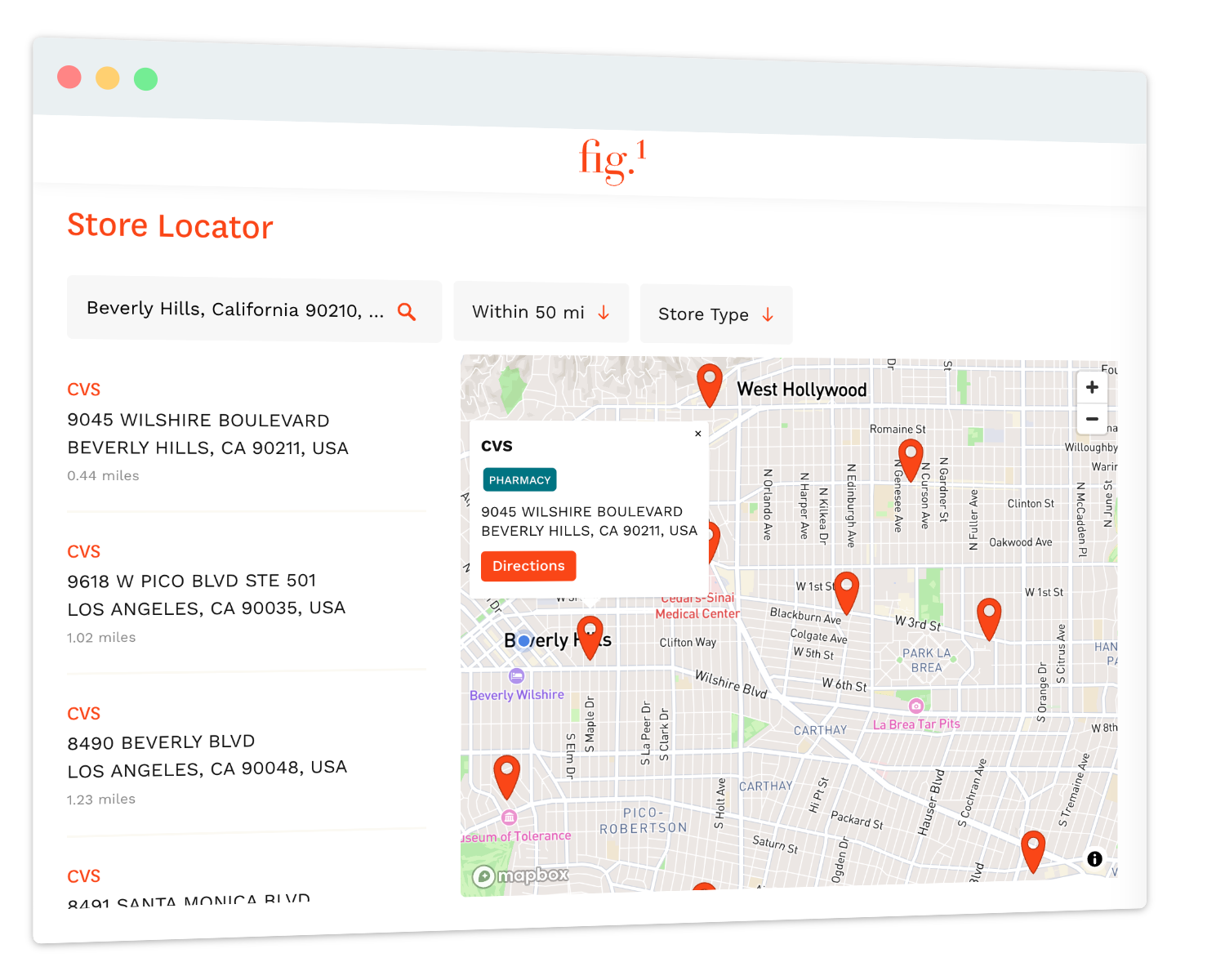Click the map pin above Museum of Tolerance

coord(507,777)
